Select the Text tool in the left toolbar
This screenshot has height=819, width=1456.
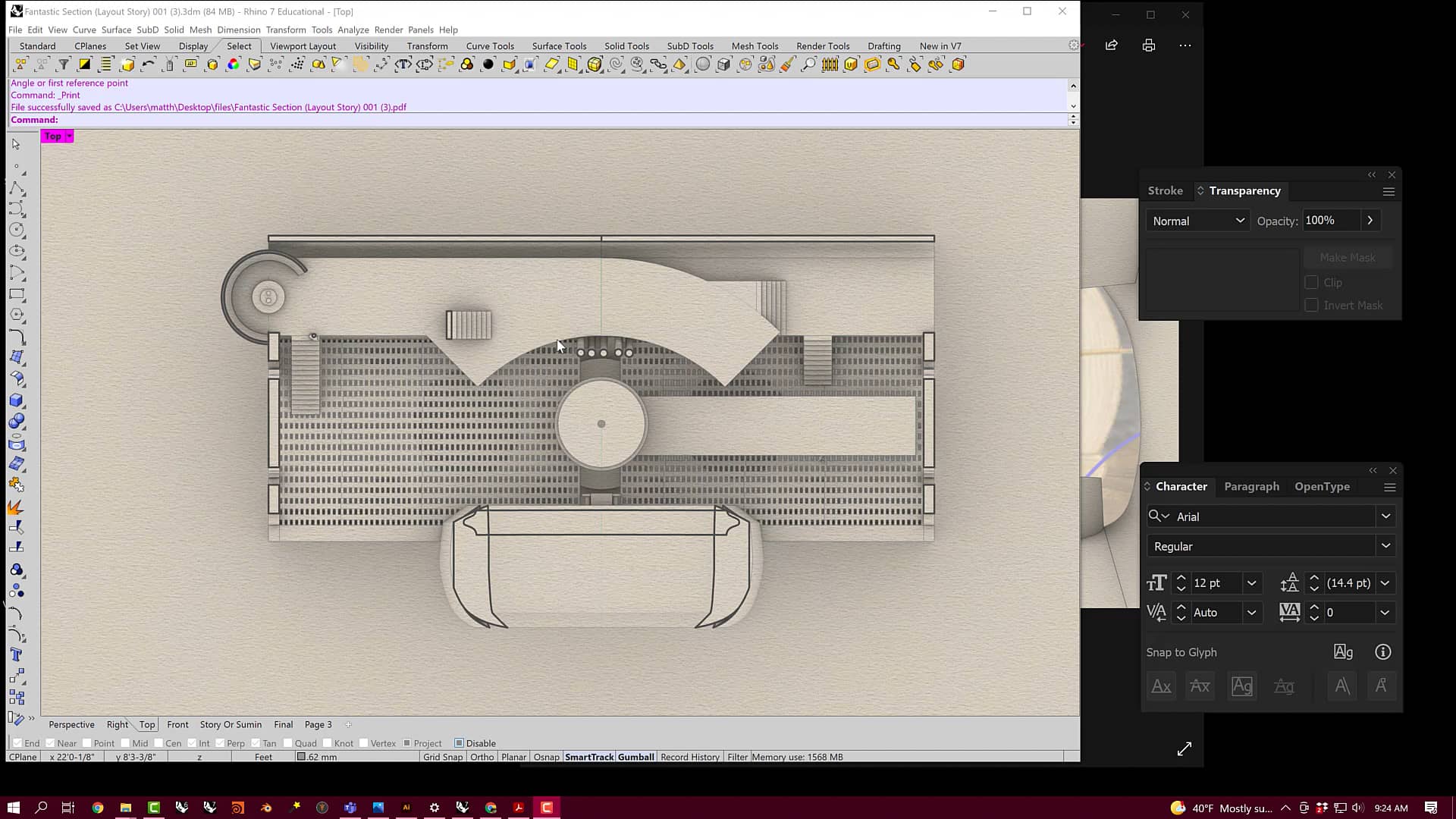click(17, 654)
